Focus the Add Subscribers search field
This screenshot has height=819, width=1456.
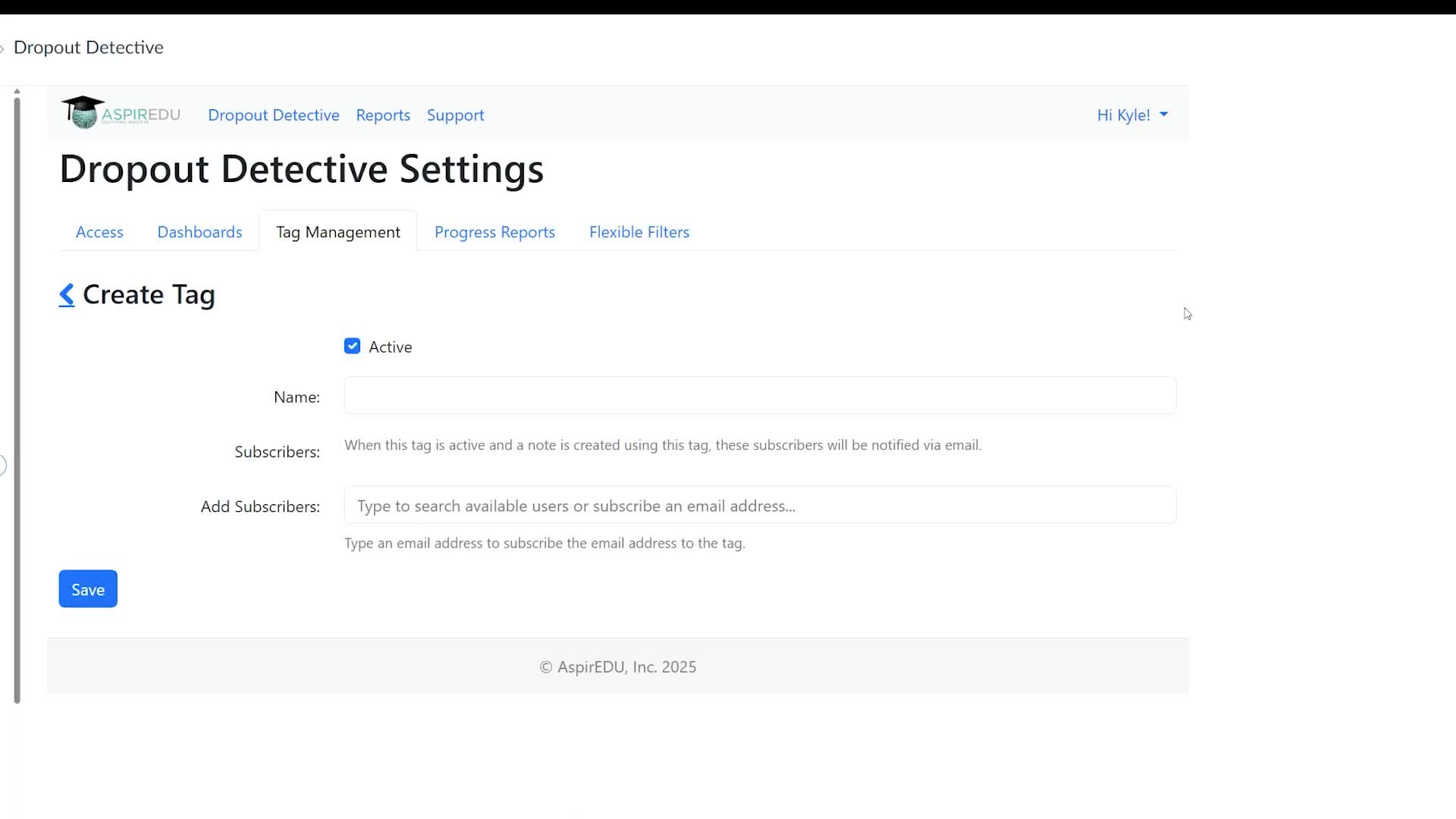(x=760, y=505)
